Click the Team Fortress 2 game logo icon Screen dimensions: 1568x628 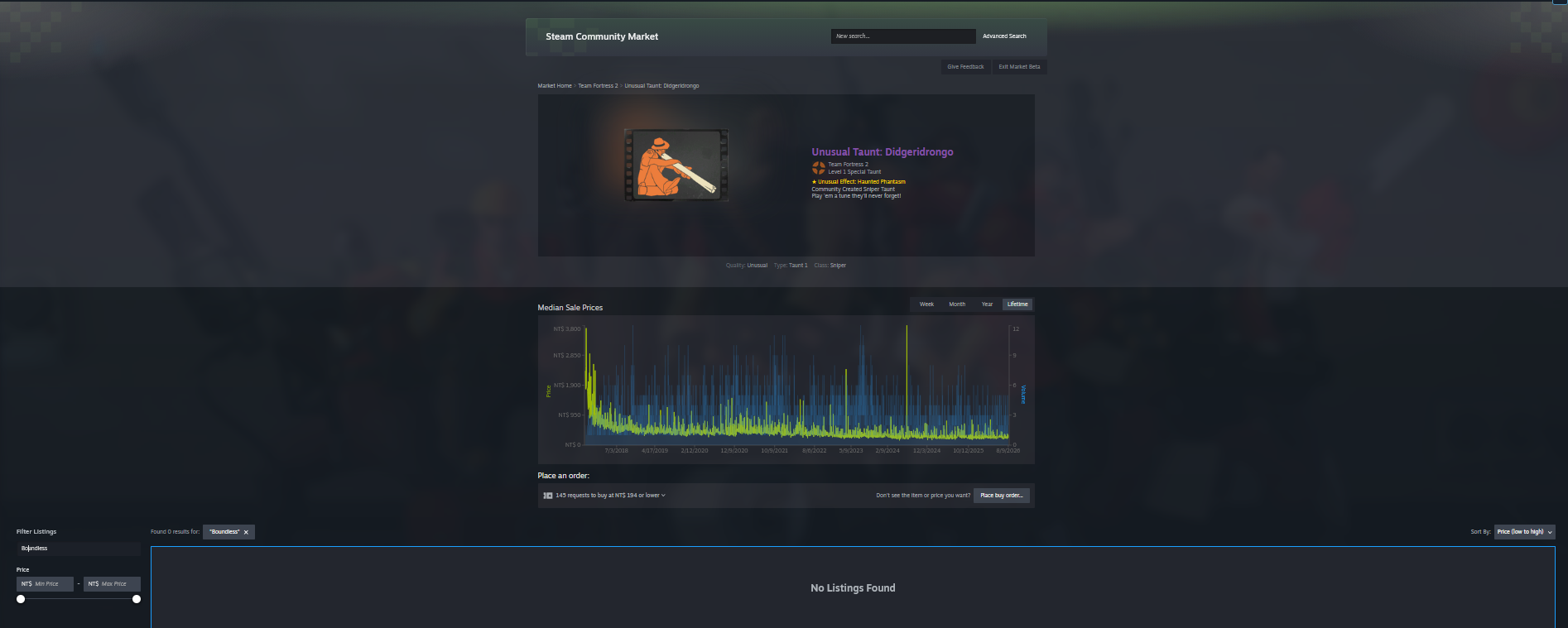click(819, 168)
